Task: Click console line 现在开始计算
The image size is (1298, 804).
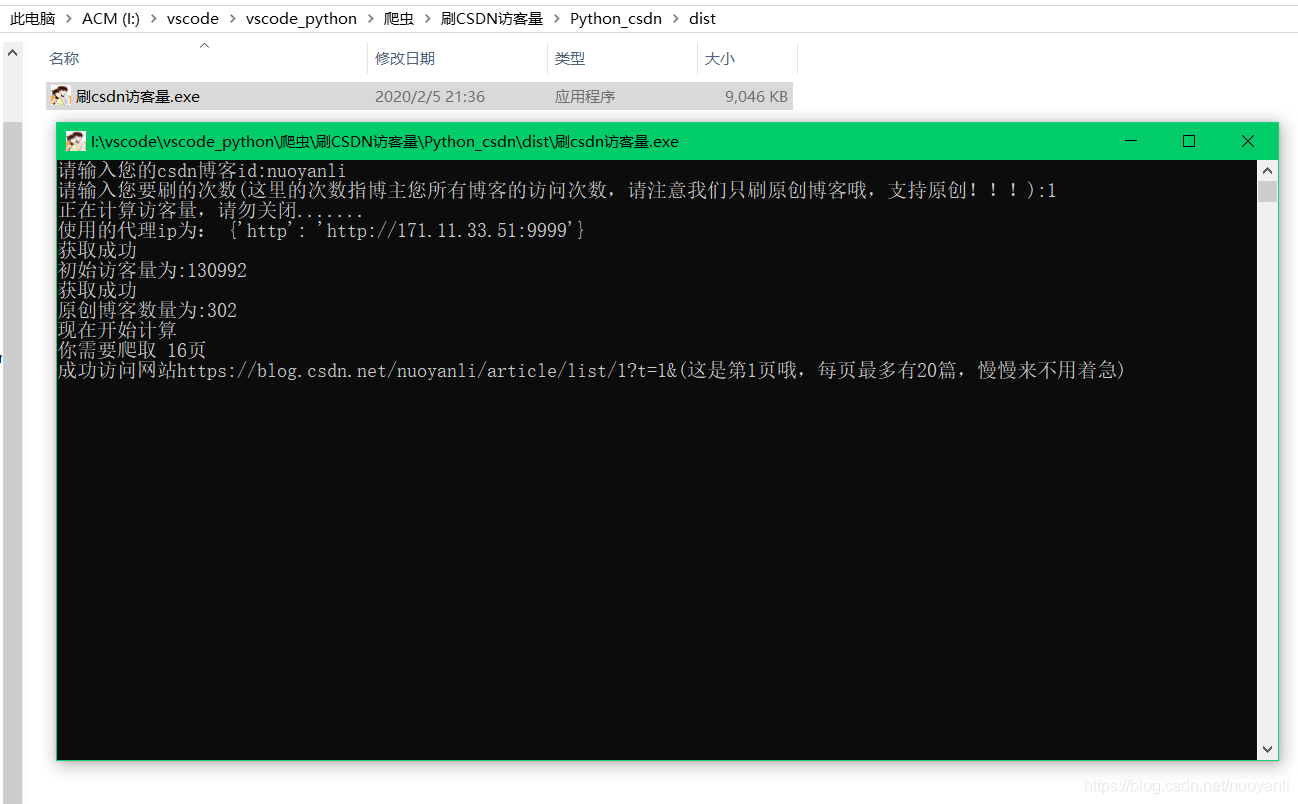Action: tap(117, 331)
